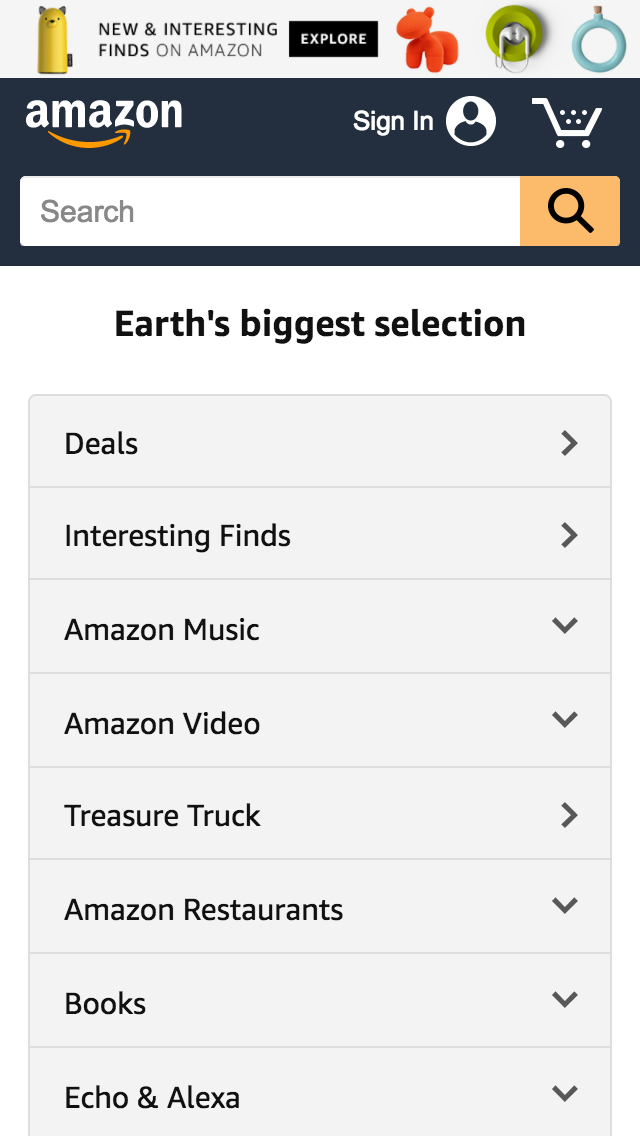Expand the Amazon Video section

tap(565, 721)
